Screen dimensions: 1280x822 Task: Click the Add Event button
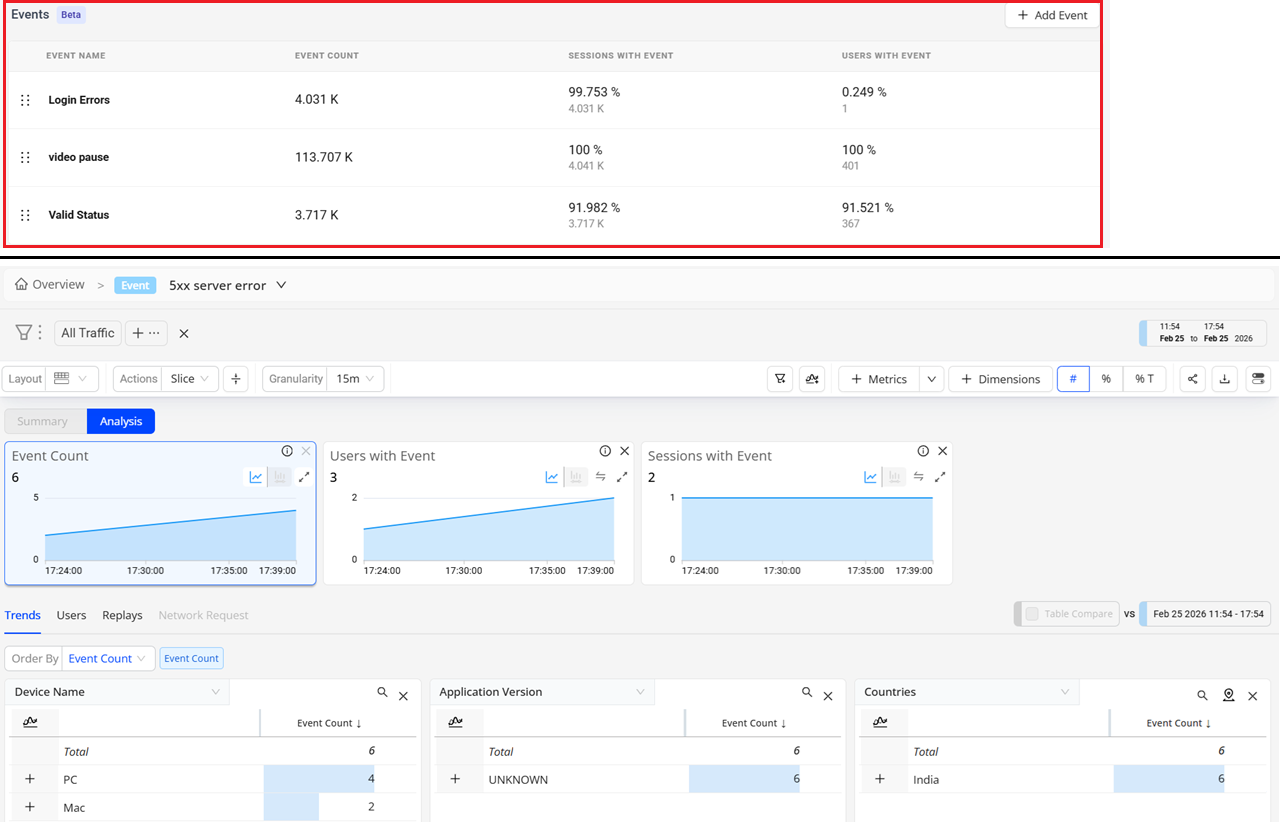pyautogui.click(x=1052, y=15)
